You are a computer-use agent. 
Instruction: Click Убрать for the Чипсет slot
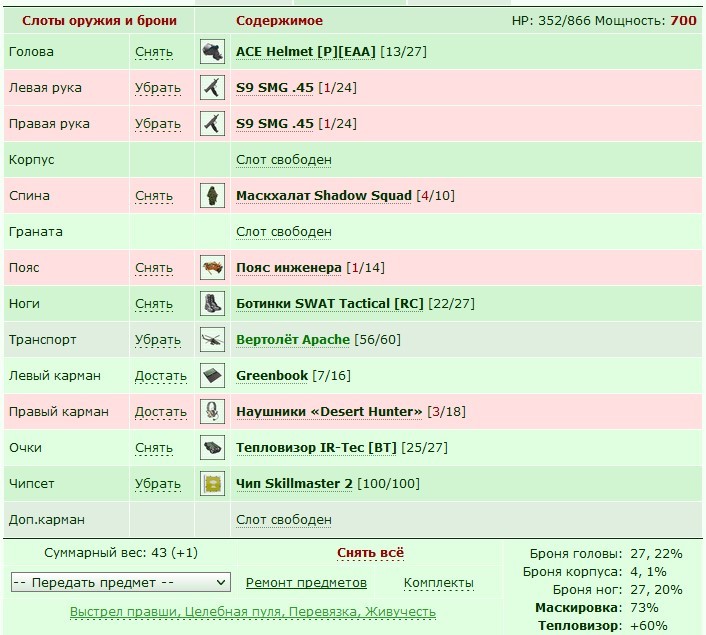pyautogui.click(x=158, y=485)
